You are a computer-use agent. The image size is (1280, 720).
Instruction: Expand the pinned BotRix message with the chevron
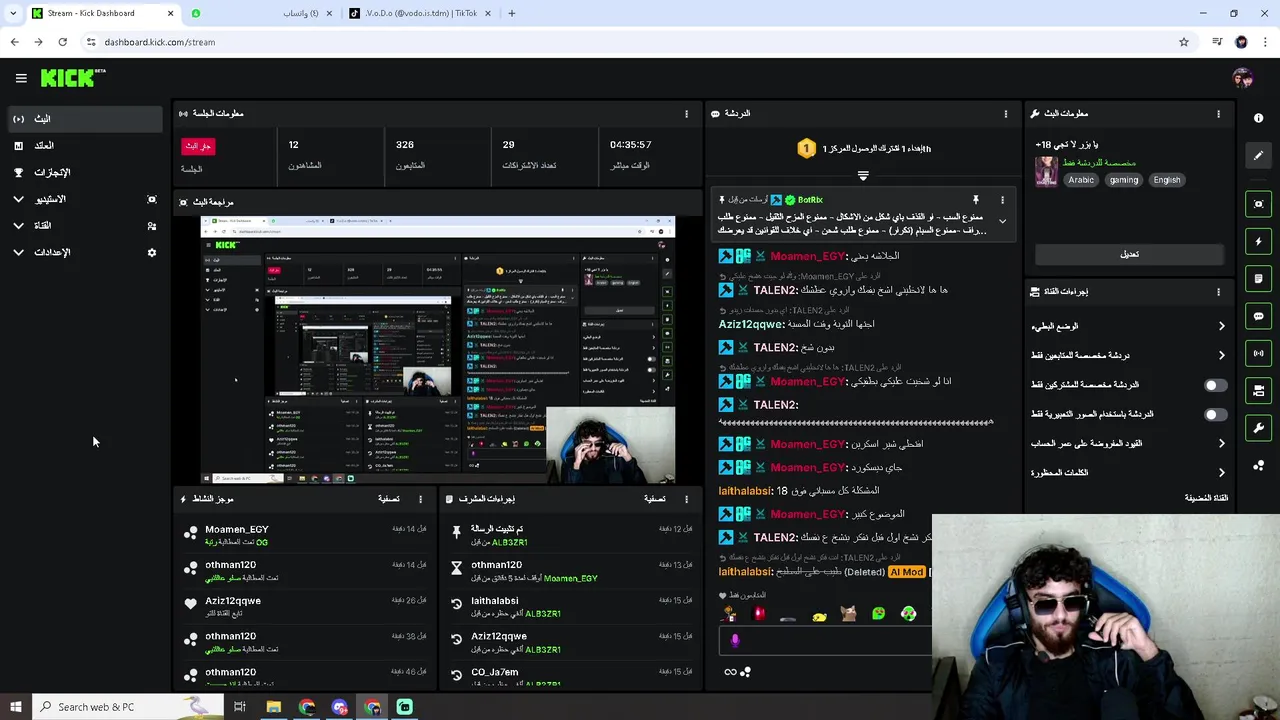coord(1002,222)
